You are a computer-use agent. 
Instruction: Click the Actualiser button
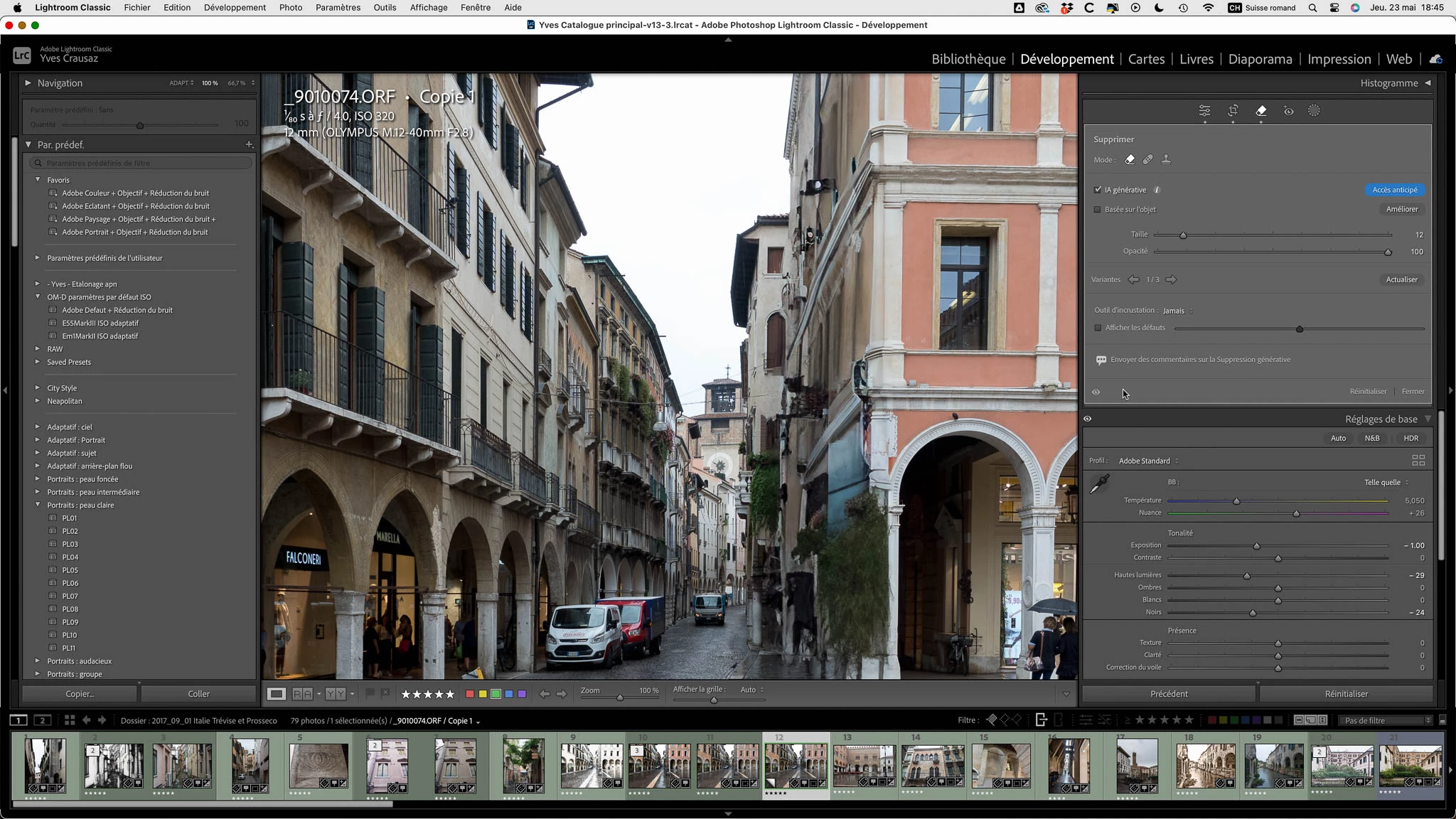(1401, 280)
